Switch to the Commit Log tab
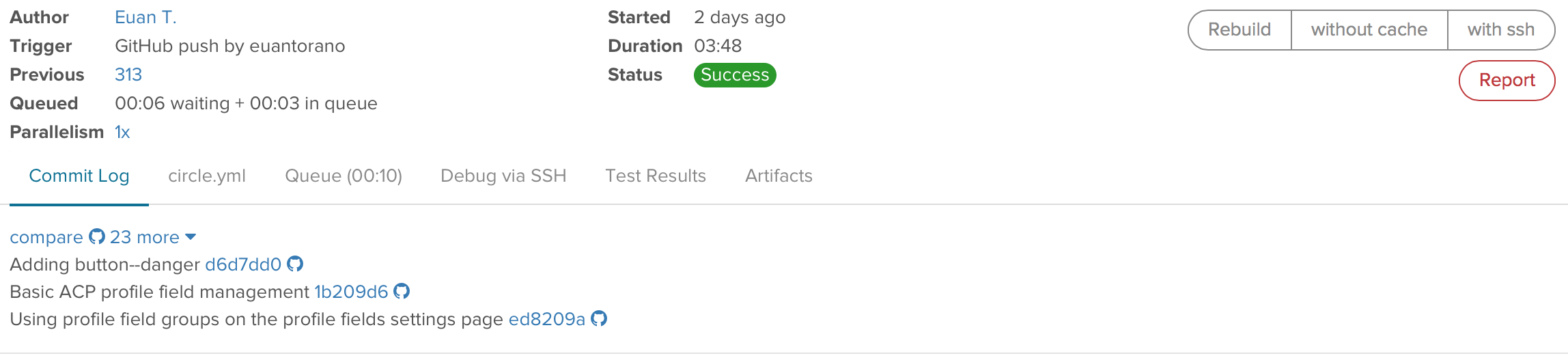1568x358 pixels. 79,176
